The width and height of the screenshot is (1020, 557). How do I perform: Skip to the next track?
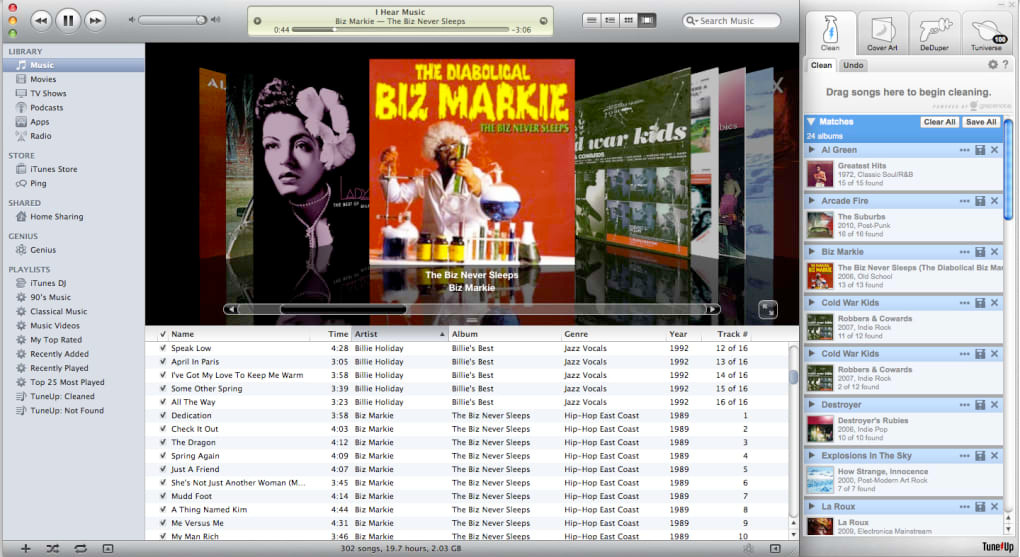(x=95, y=21)
